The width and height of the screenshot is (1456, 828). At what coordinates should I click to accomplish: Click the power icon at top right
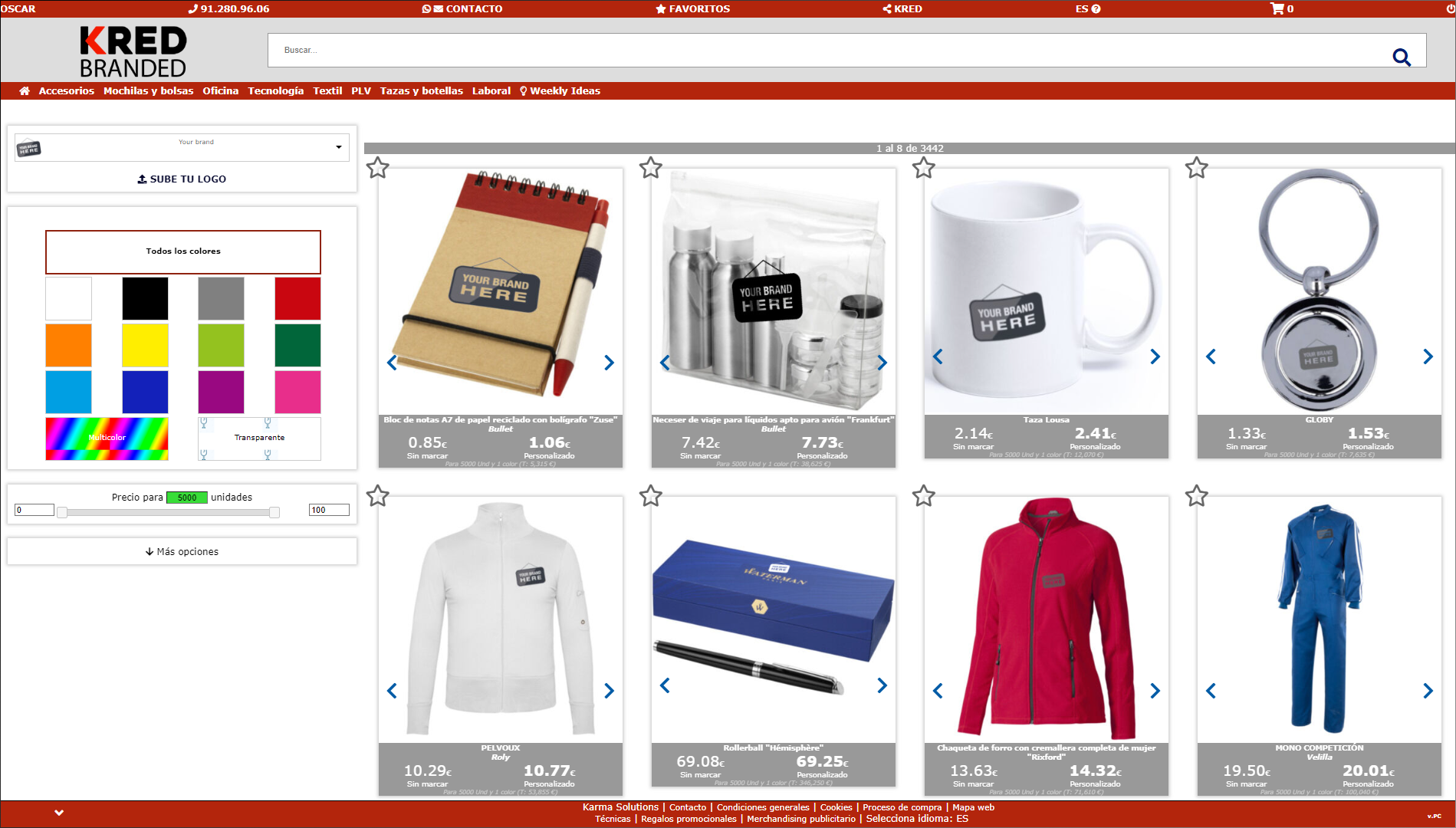(1450, 8)
